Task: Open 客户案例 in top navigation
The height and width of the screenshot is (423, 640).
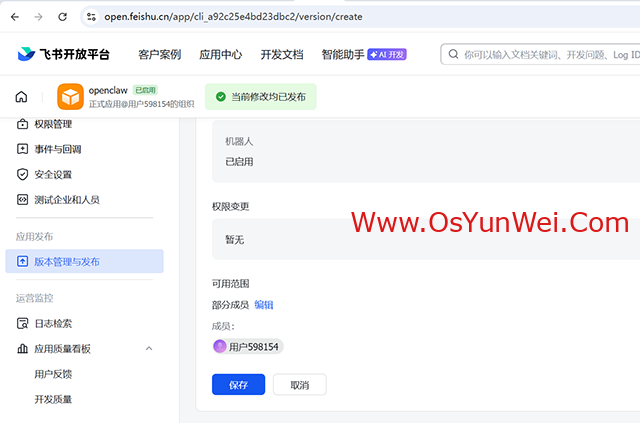Action: click(x=159, y=55)
